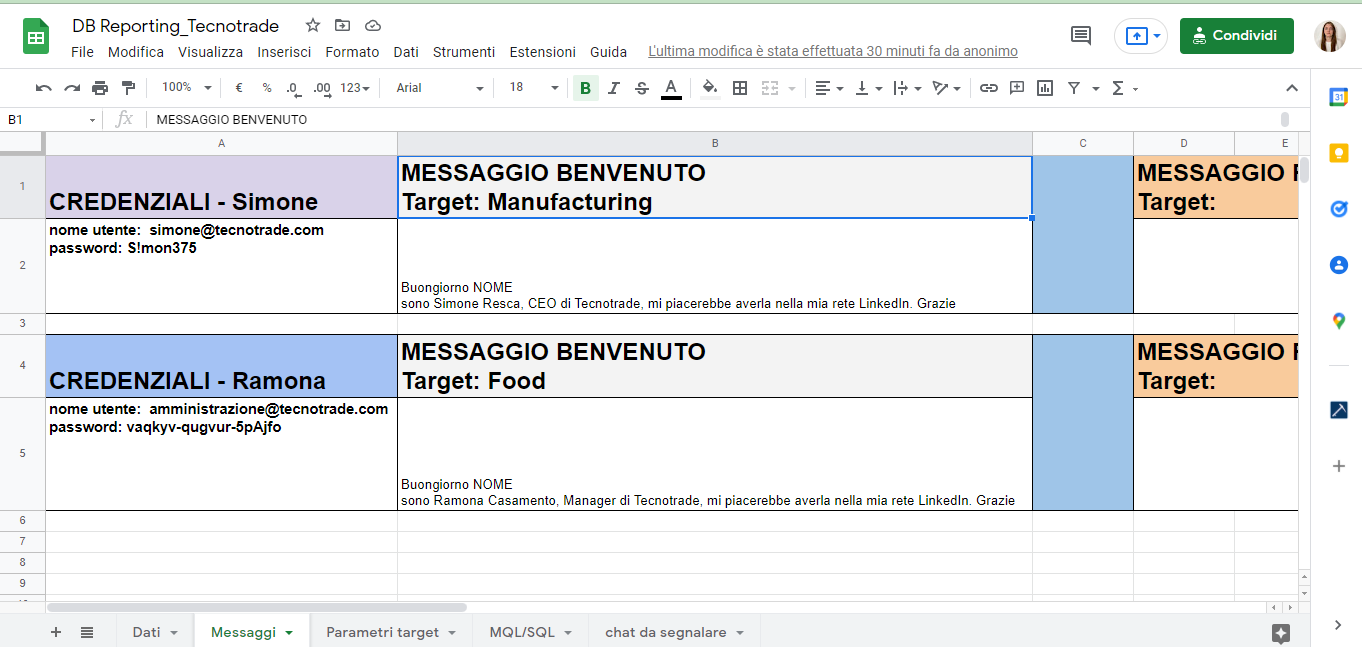Open the borders tool
1362x647 pixels.
pyautogui.click(x=740, y=88)
